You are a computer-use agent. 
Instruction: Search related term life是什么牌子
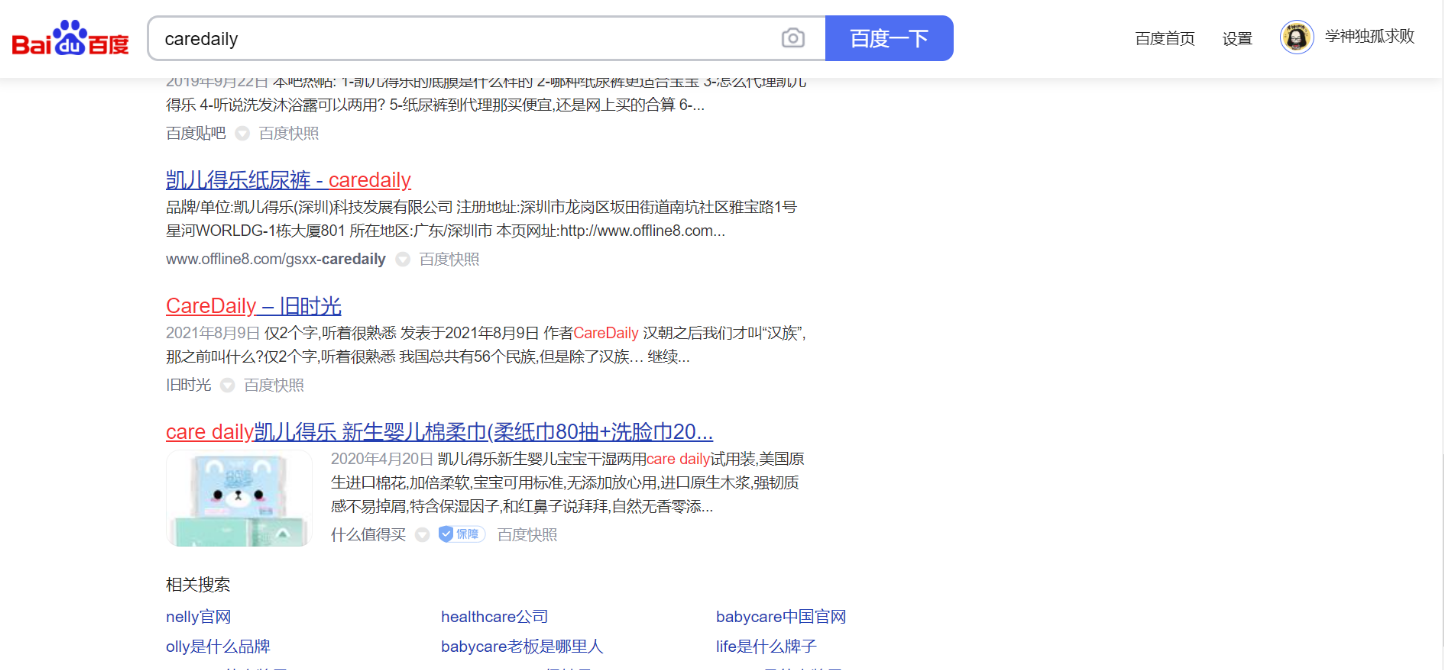[766, 647]
